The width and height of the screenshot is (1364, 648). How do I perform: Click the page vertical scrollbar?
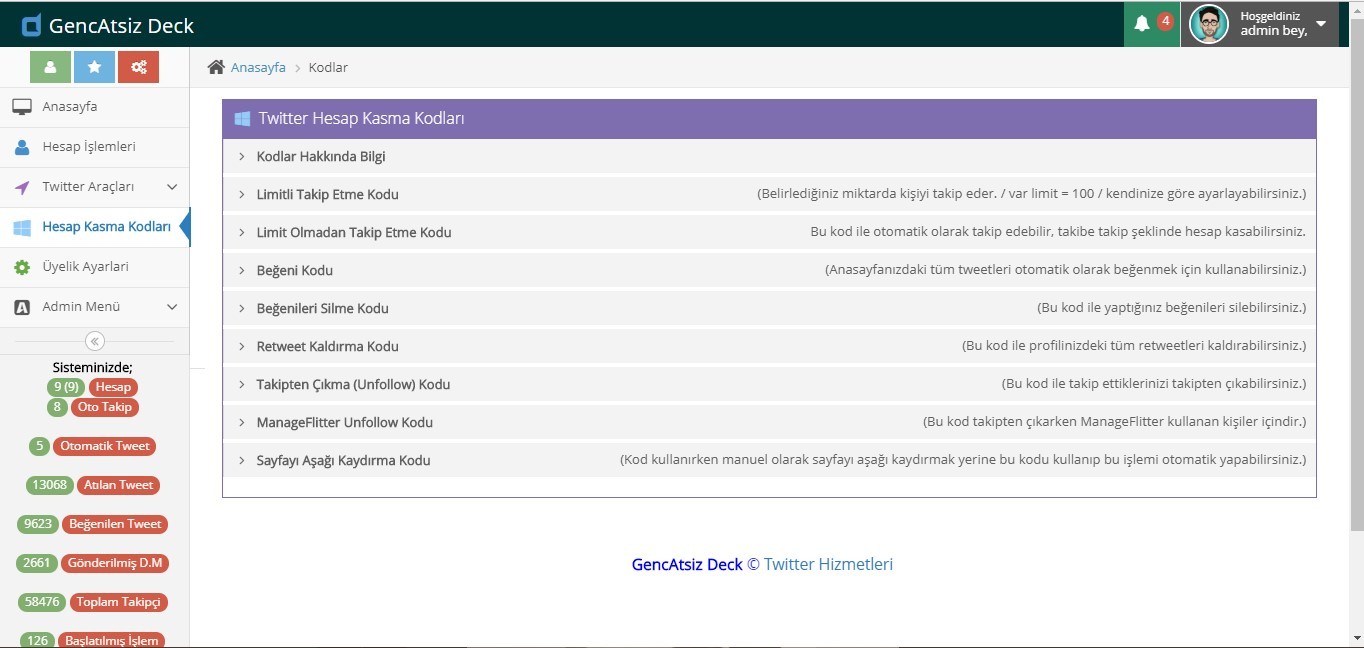tap(1356, 300)
